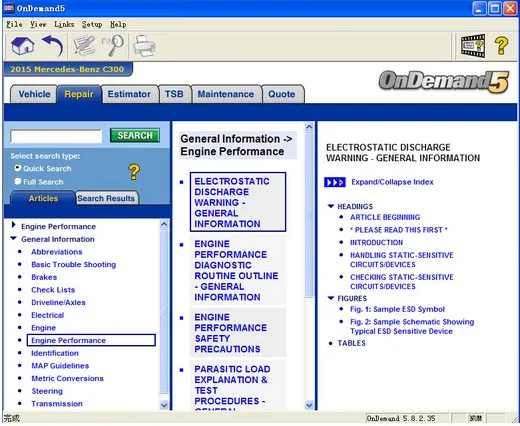This screenshot has width=520, height=426.
Task: Click the Expand/Collapse Index link text
Action: tap(392, 182)
